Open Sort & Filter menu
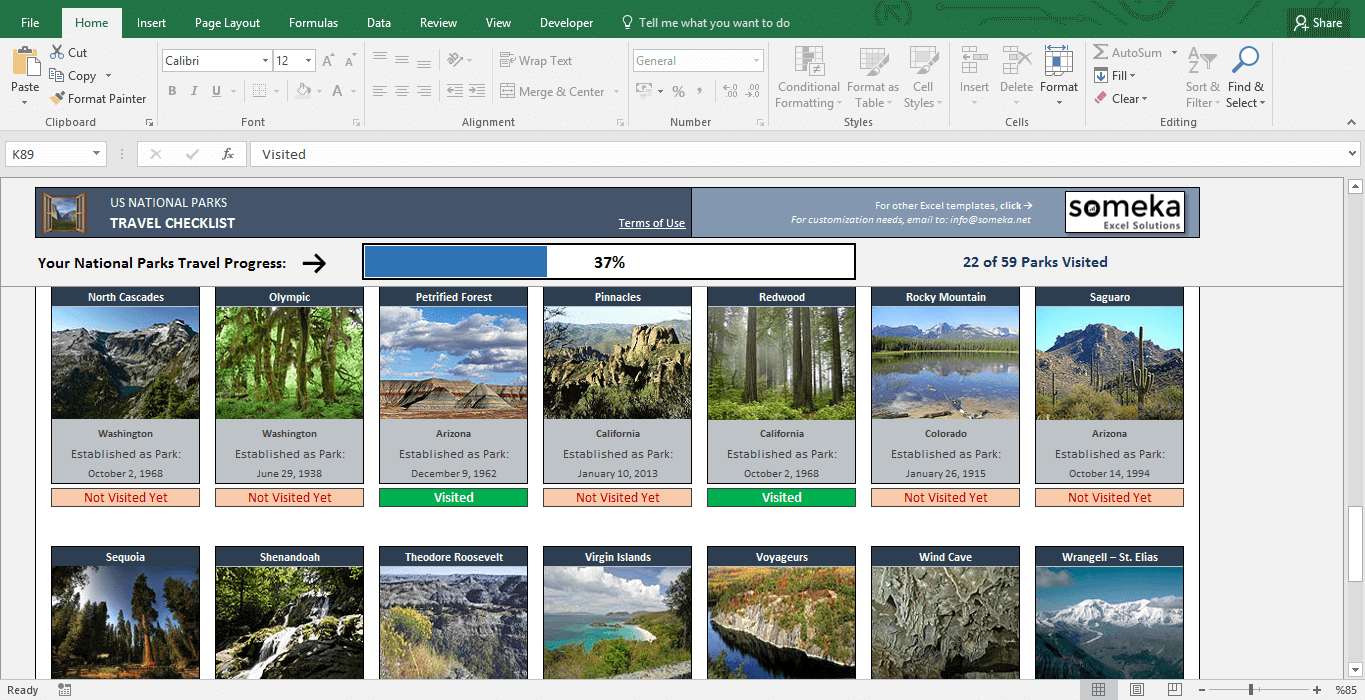Image resolution: width=1365 pixels, height=700 pixels. [1203, 78]
